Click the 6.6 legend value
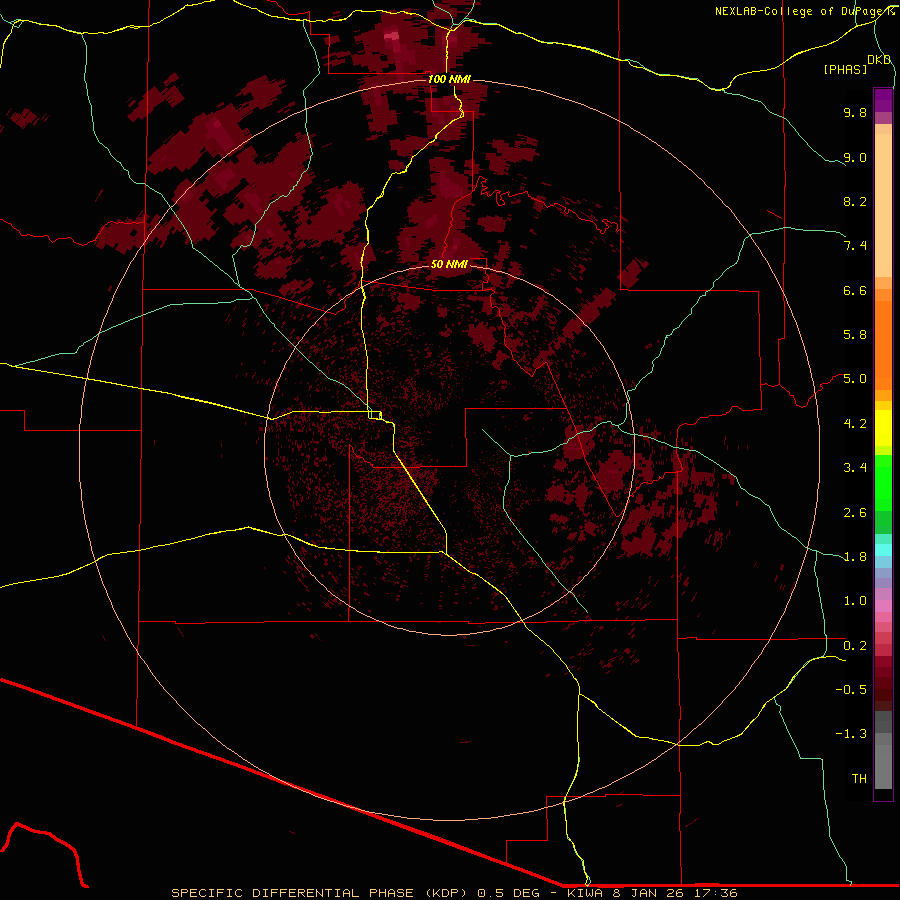The width and height of the screenshot is (900, 900). point(855,290)
